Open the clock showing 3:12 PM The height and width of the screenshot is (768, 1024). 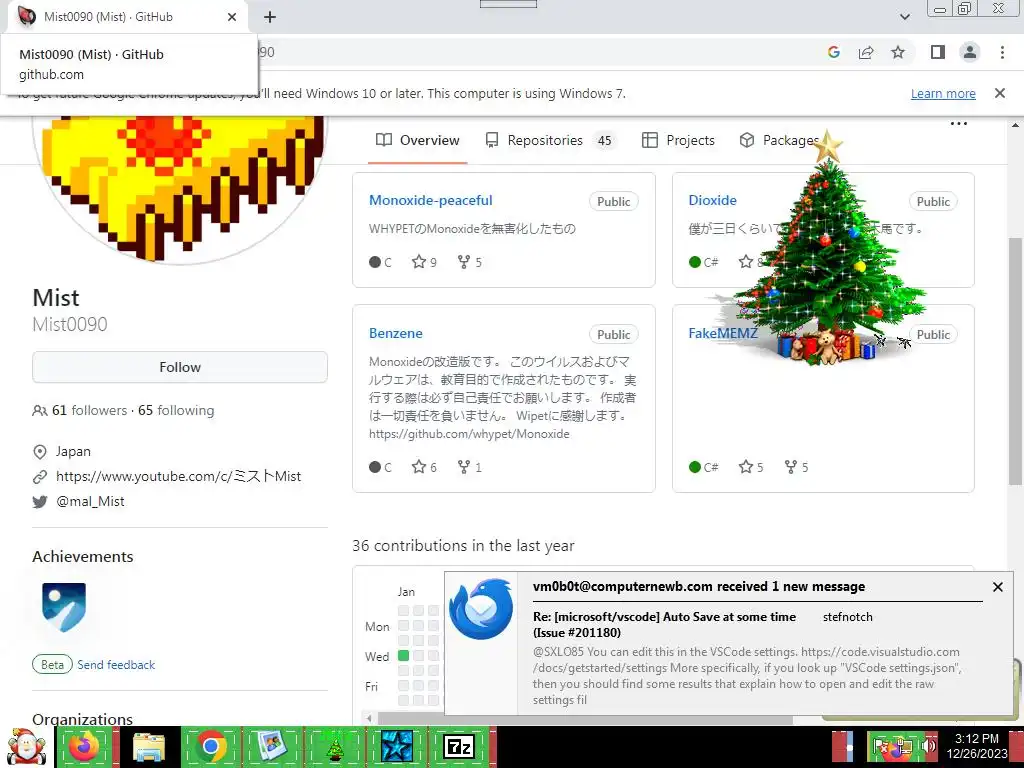(x=977, y=746)
